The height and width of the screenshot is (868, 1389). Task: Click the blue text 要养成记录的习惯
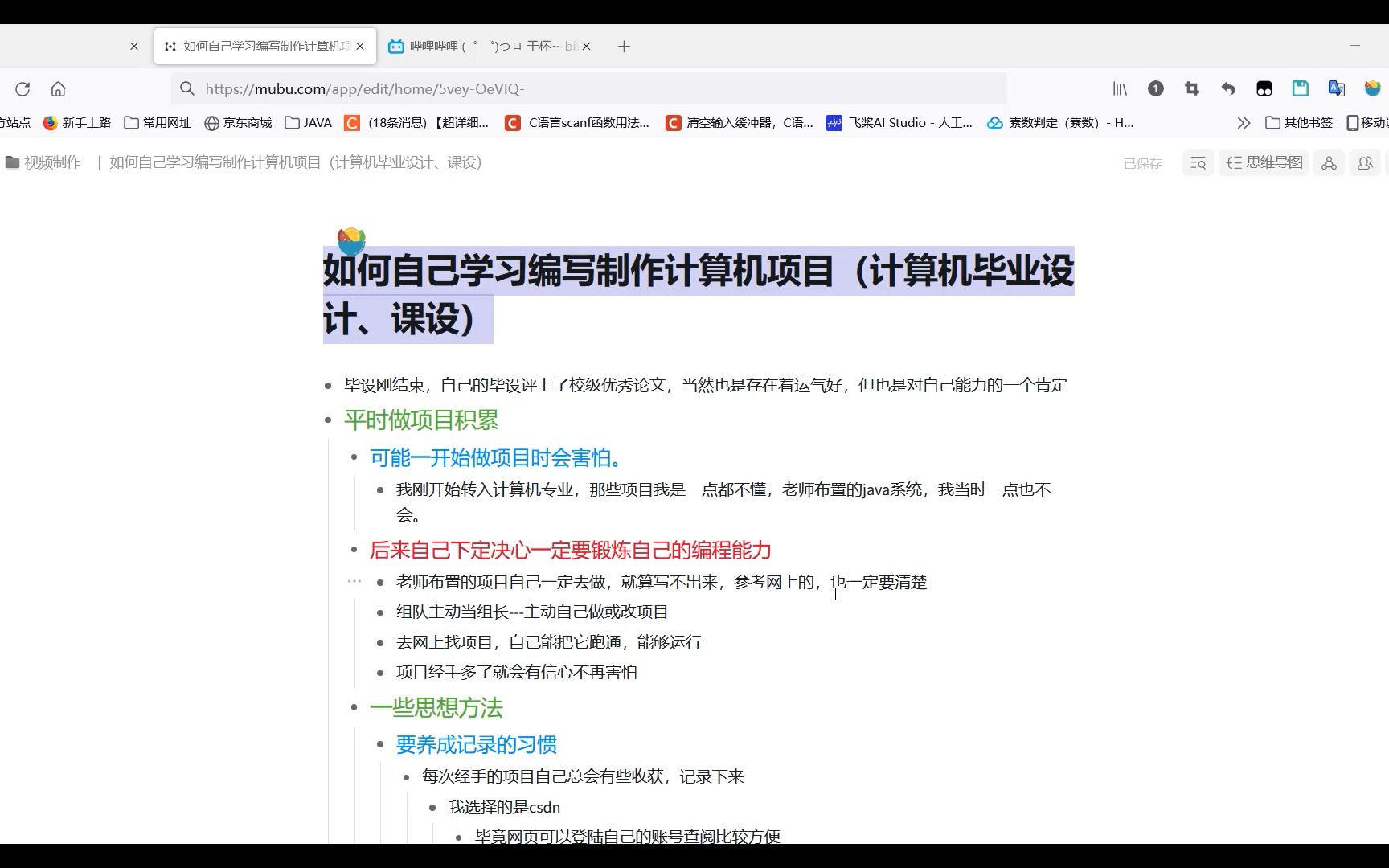tap(477, 745)
